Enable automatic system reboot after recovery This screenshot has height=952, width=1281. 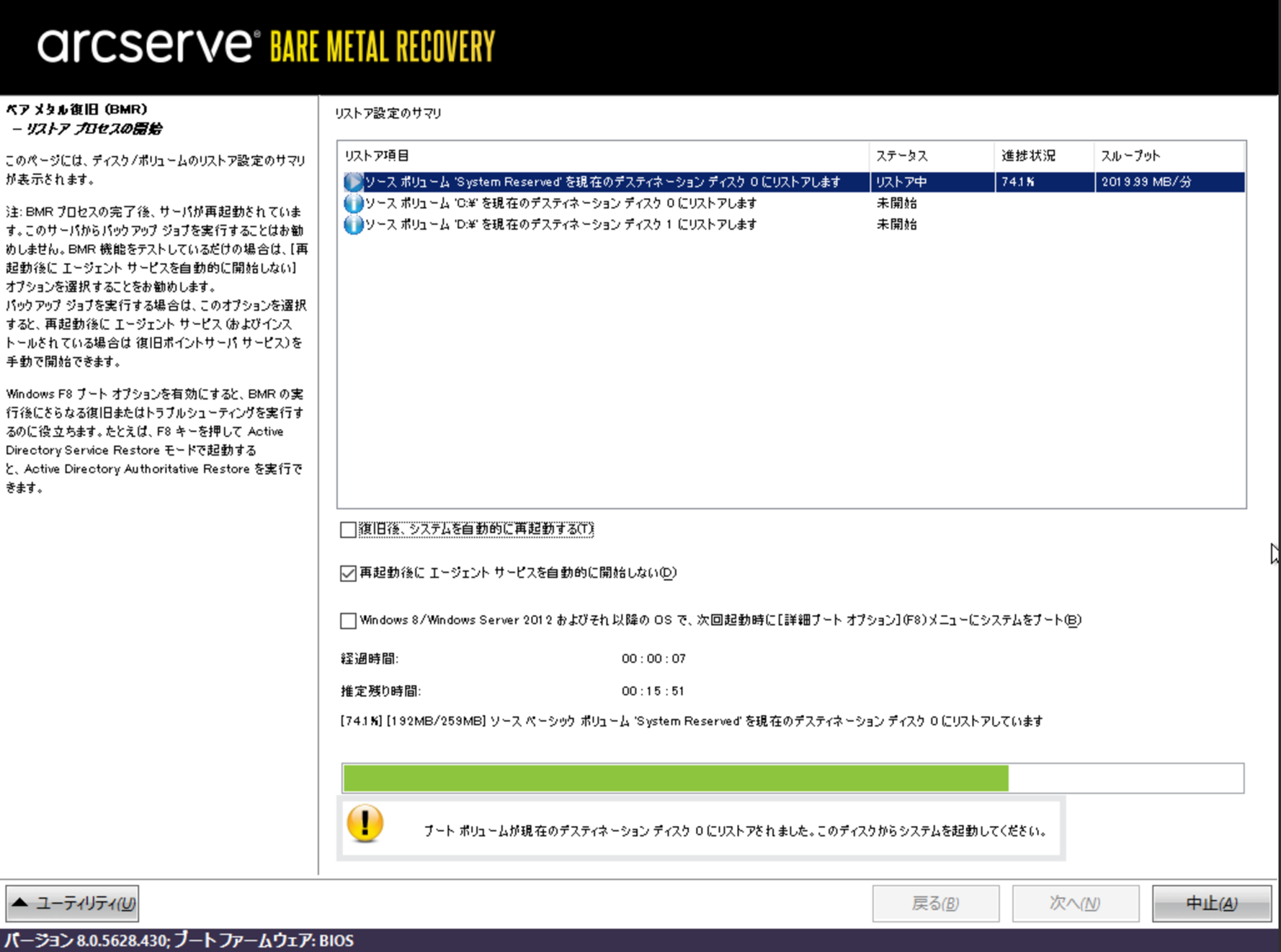[348, 530]
